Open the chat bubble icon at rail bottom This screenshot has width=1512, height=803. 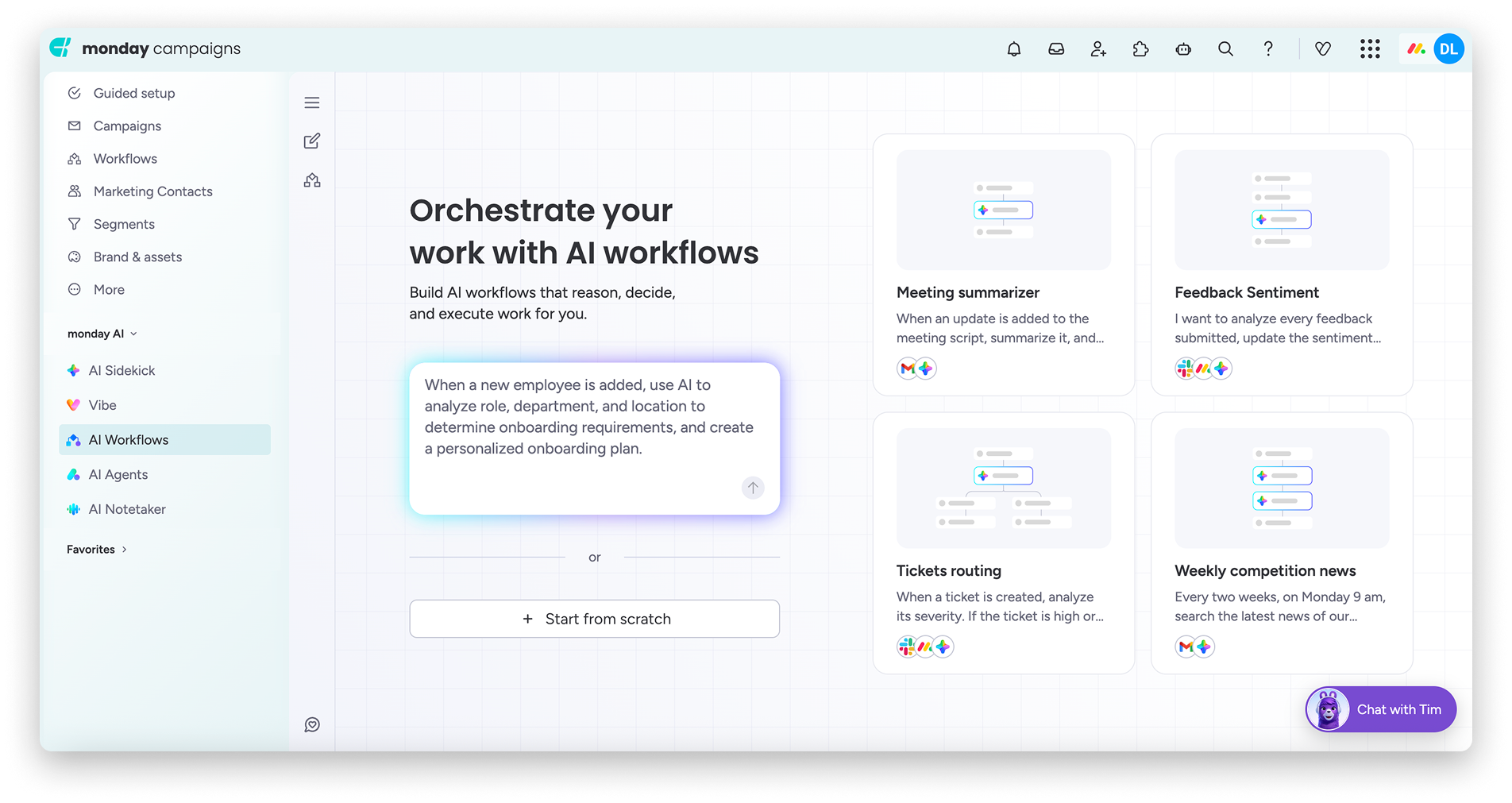(312, 724)
